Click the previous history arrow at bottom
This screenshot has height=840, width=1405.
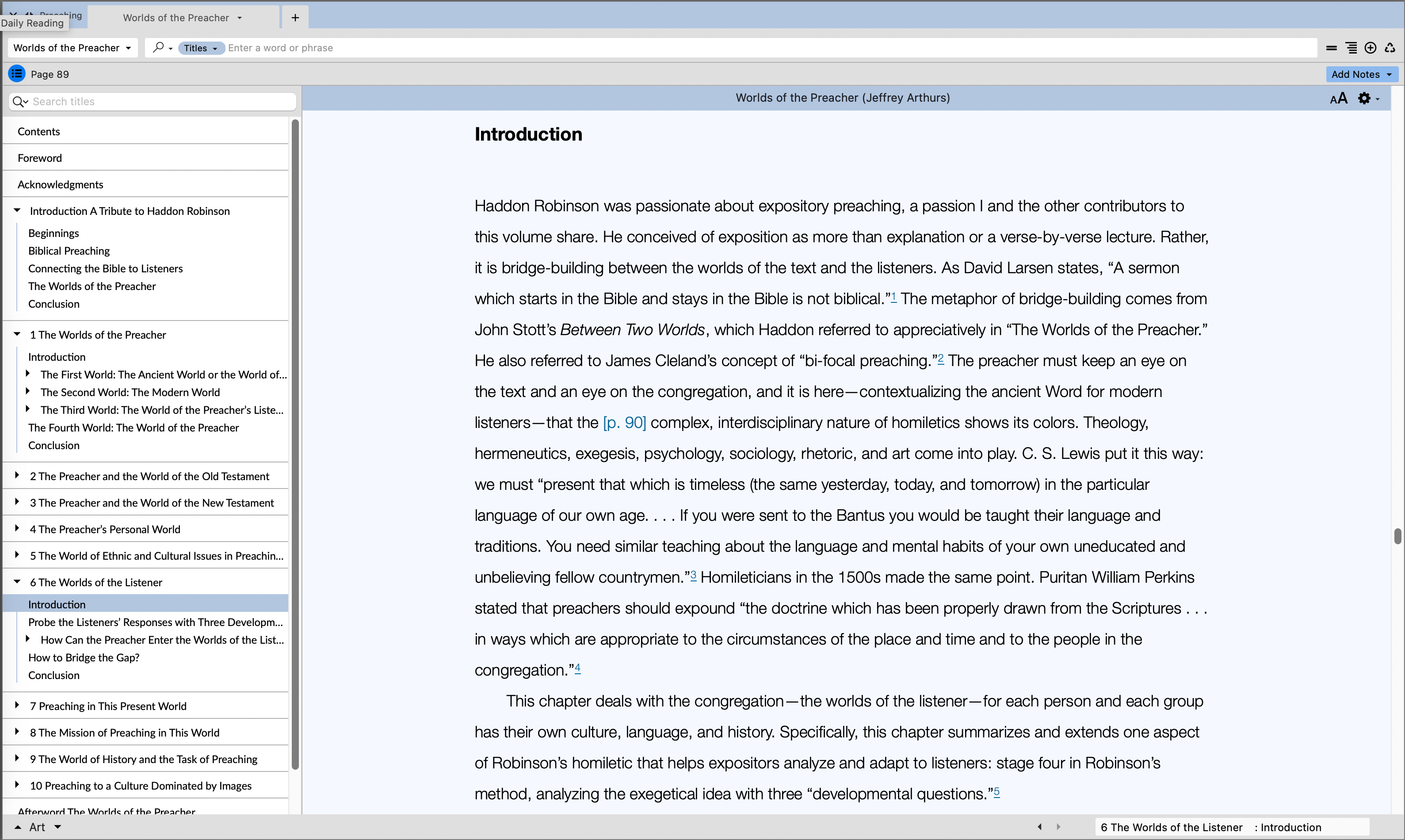[x=1039, y=826]
